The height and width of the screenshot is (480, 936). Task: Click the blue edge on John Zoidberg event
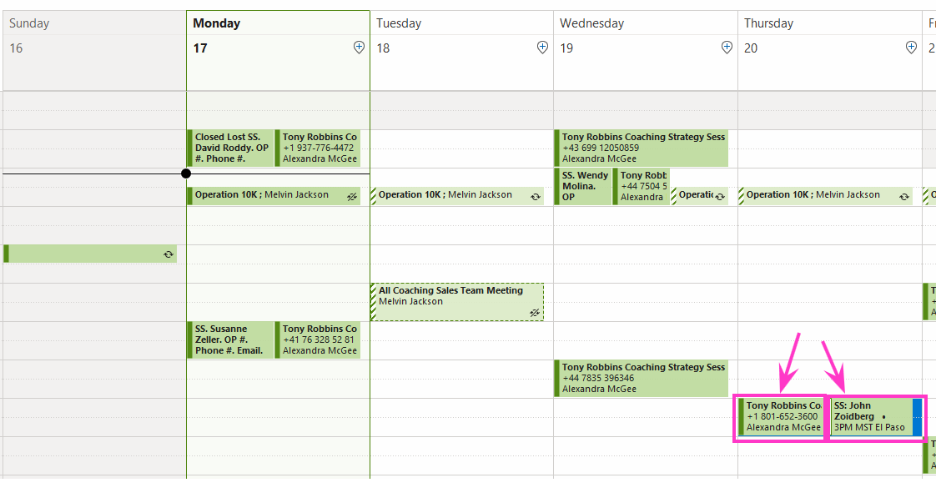tap(917, 417)
